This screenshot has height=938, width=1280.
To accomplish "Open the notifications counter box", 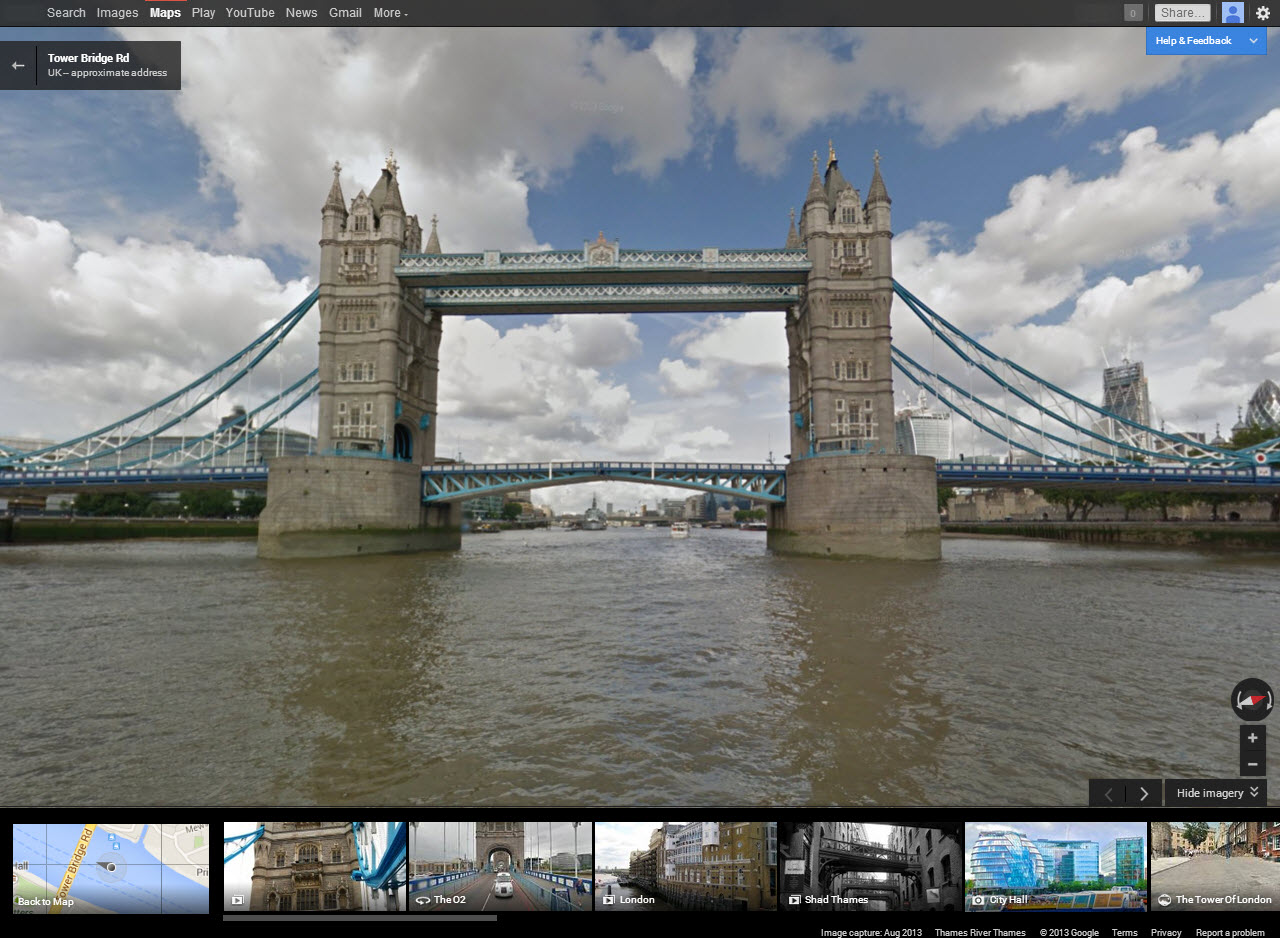I will (x=1133, y=13).
